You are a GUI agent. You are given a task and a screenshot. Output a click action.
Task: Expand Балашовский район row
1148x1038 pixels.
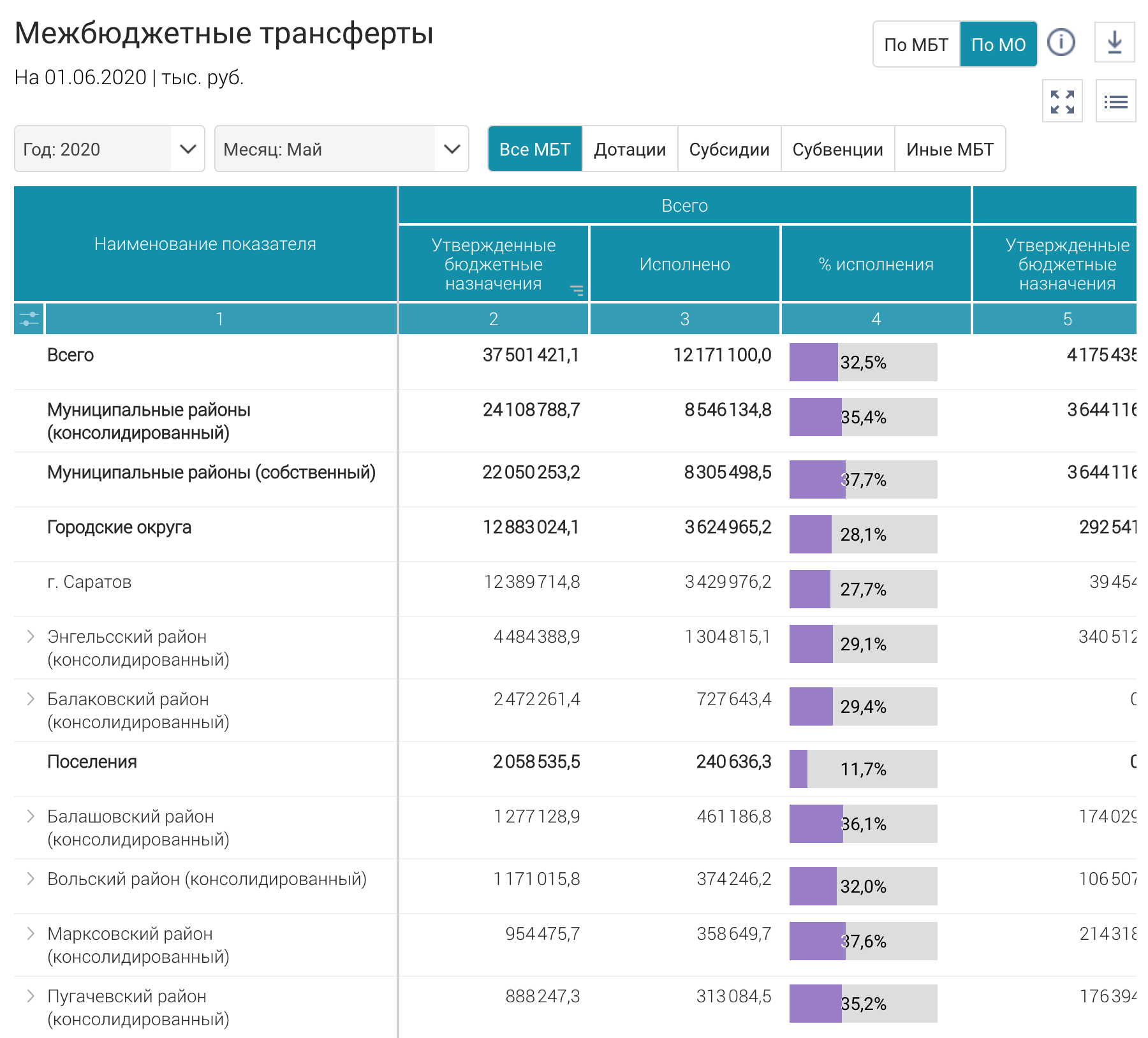30,816
